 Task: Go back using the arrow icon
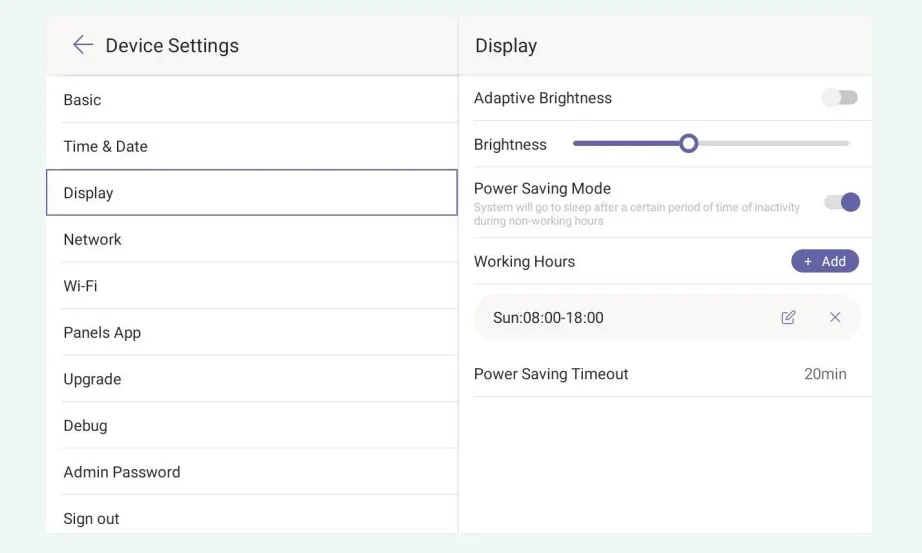[x=82, y=45]
